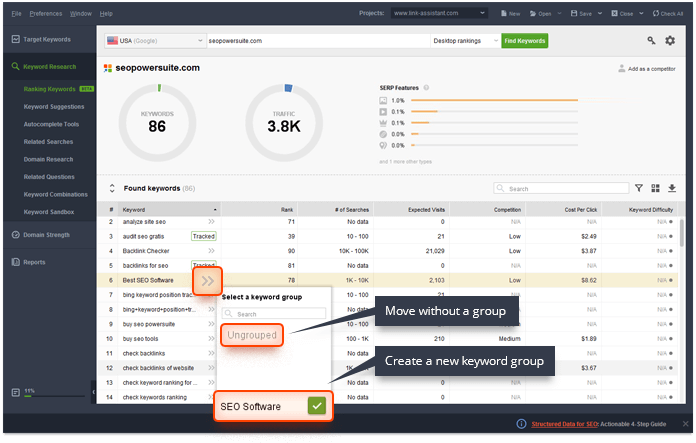
Task: Open the Keyword Research module
Action: click(49, 67)
